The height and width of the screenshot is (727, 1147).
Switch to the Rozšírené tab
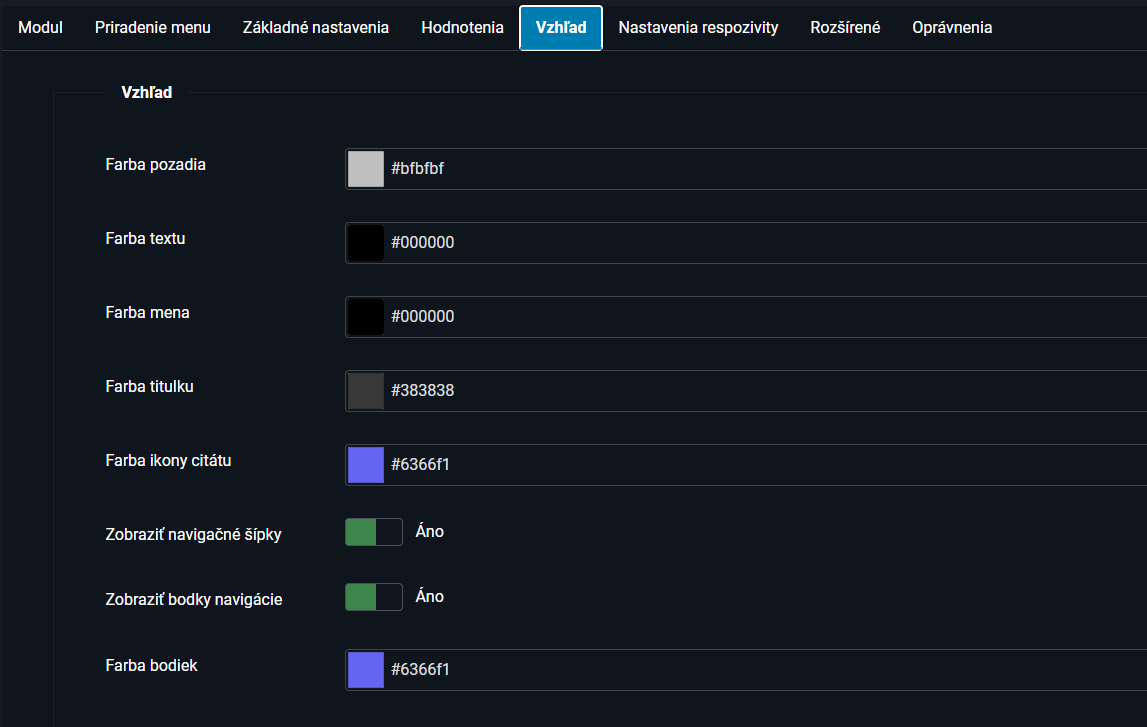point(845,28)
